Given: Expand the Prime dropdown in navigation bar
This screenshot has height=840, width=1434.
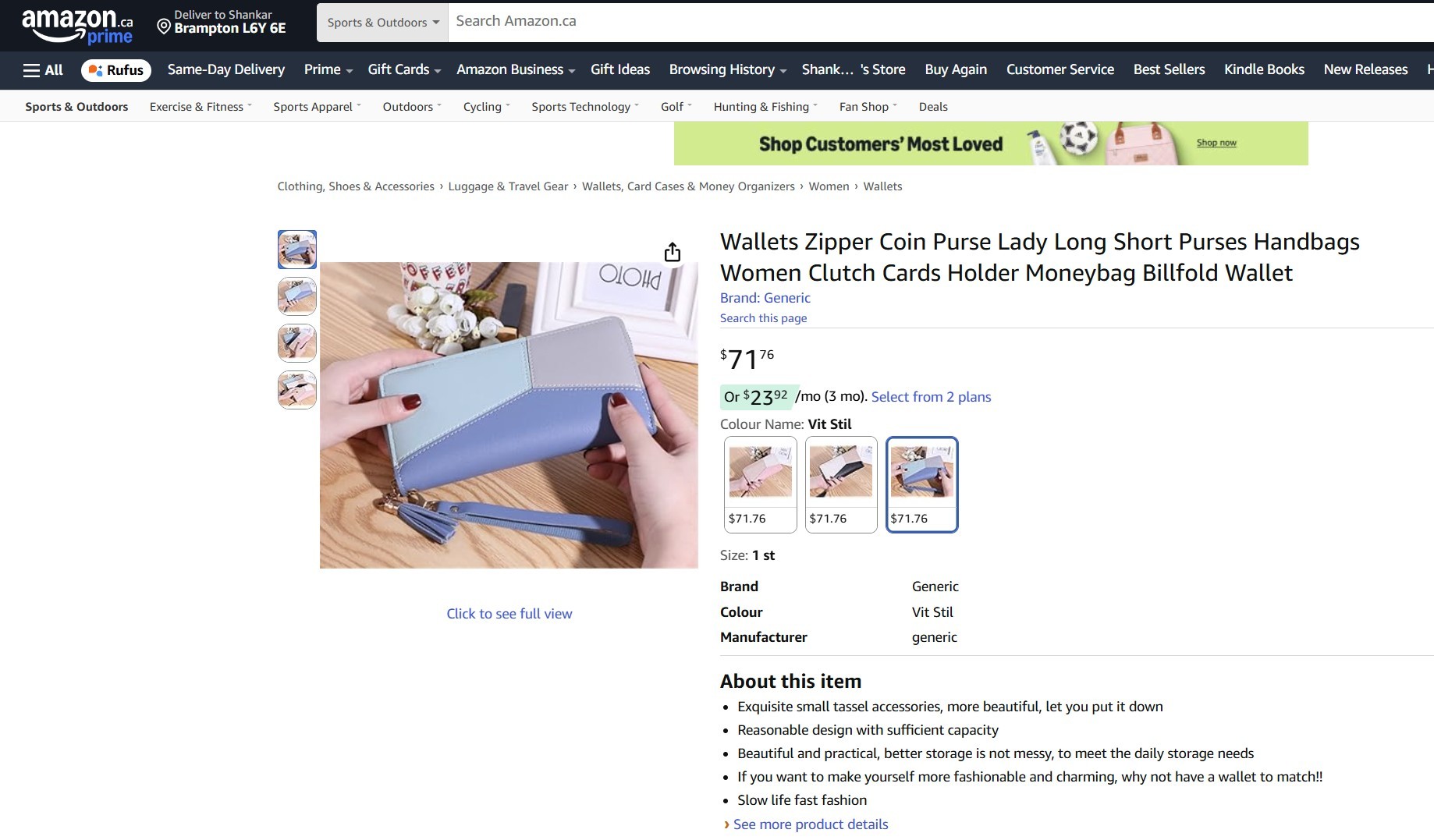Looking at the screenshot, I should [328, 70].
